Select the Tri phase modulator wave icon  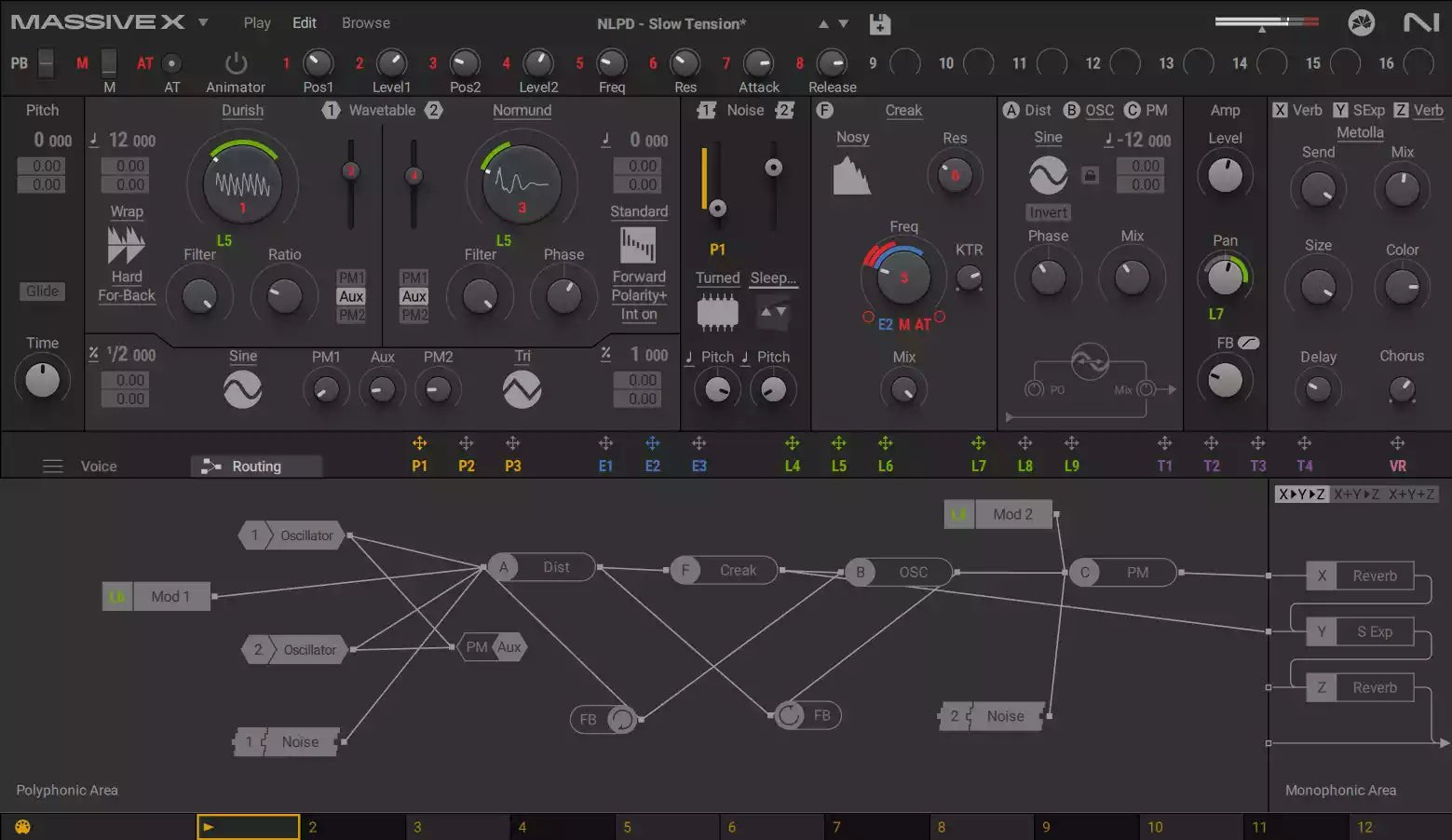pyautogui.click(x=522, y=388)
